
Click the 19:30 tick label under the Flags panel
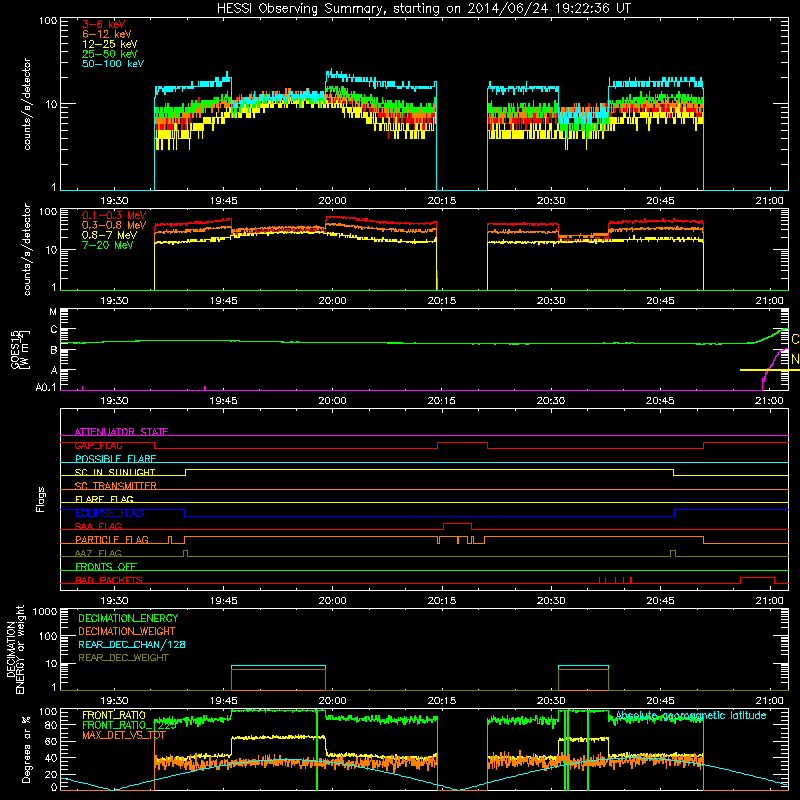[x=114, y=601]
